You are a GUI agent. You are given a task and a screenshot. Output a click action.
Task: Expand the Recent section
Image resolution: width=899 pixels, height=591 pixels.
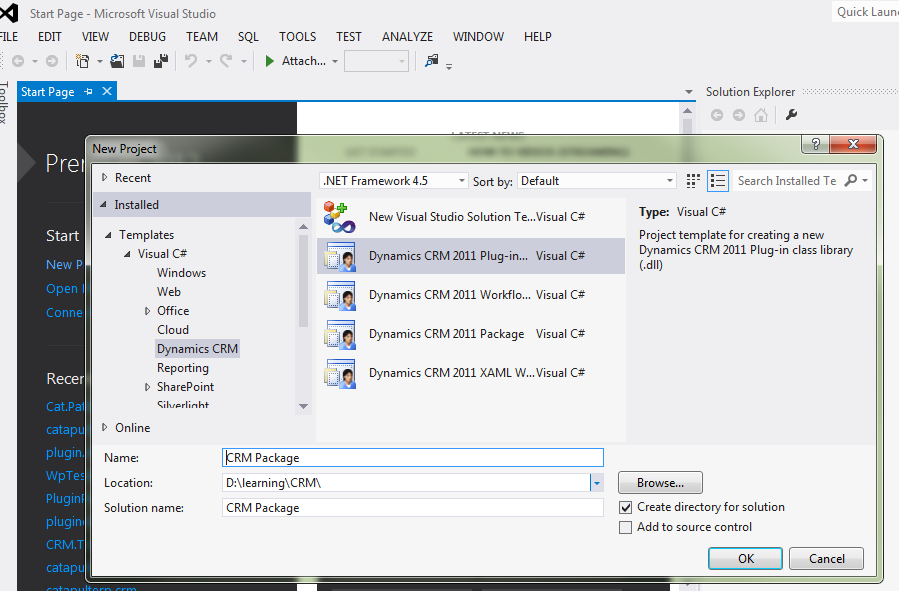click(x=104, y=178)
